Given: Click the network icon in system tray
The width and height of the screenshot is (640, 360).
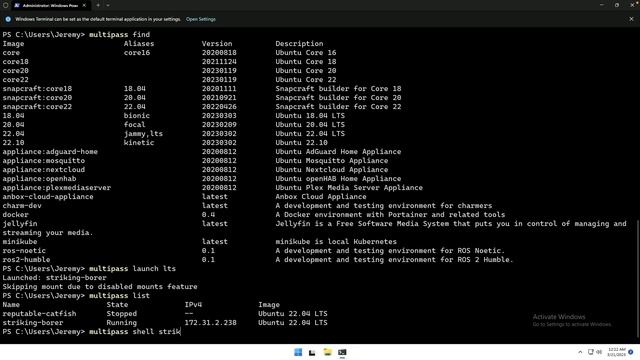Looking at the screenshot, I should (x=590, y=352).
